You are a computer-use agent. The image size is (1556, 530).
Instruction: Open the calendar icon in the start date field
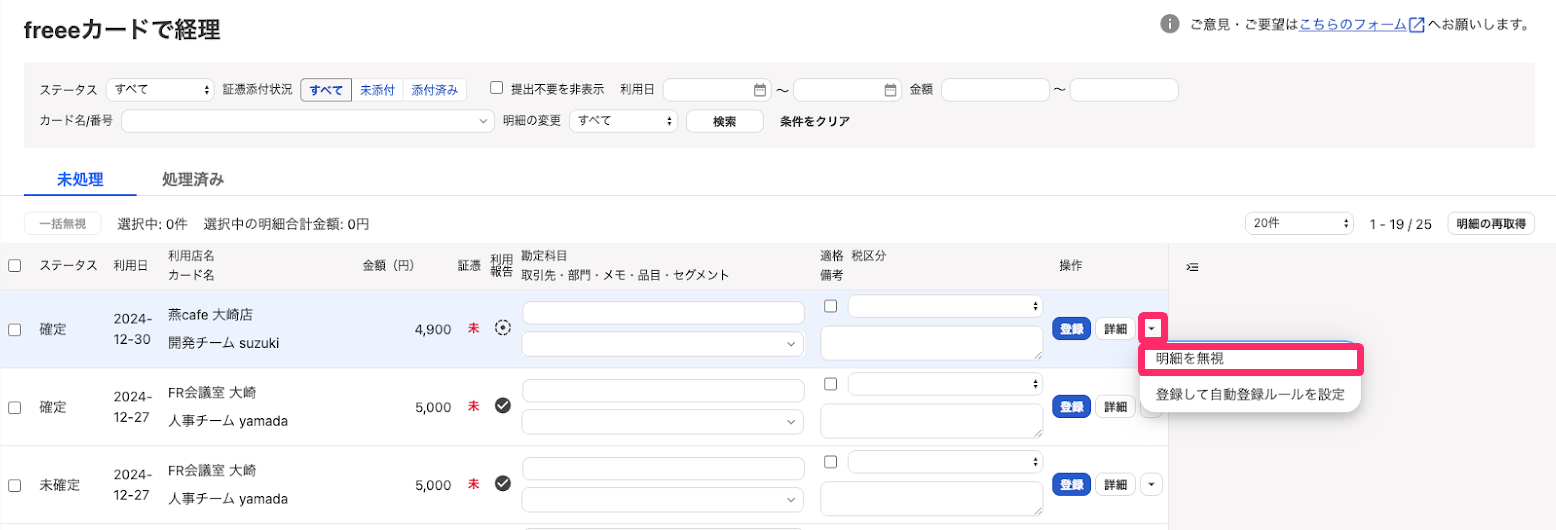pyautogui.click(x=759, y=90)
